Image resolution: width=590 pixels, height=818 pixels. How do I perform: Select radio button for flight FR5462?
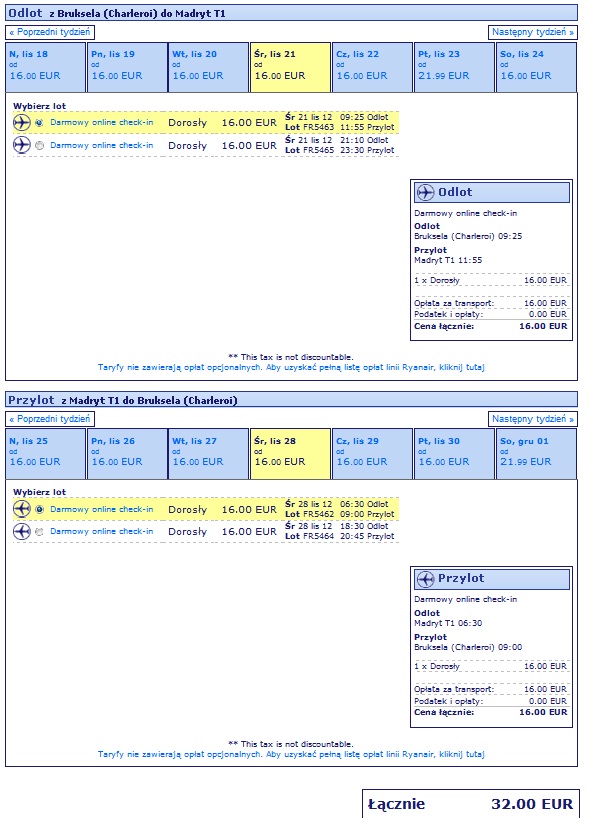tap(39, 509)
